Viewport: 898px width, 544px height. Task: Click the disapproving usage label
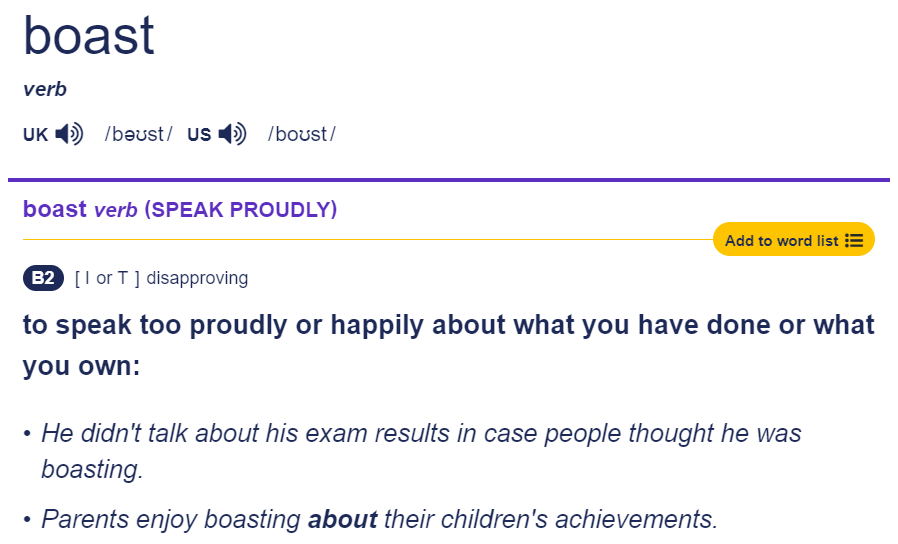click(x=197, y=278)
